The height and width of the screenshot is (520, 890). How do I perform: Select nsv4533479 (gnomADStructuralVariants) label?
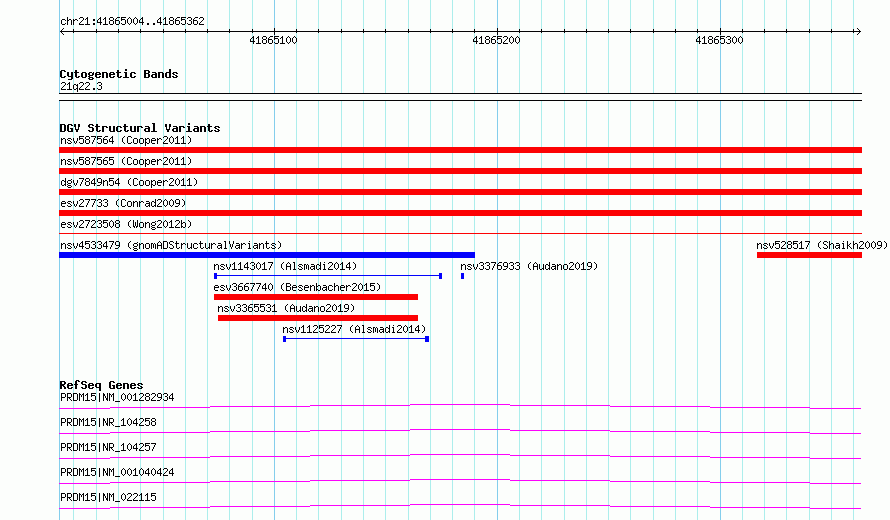pyautogui.click(x=171, y=245)
